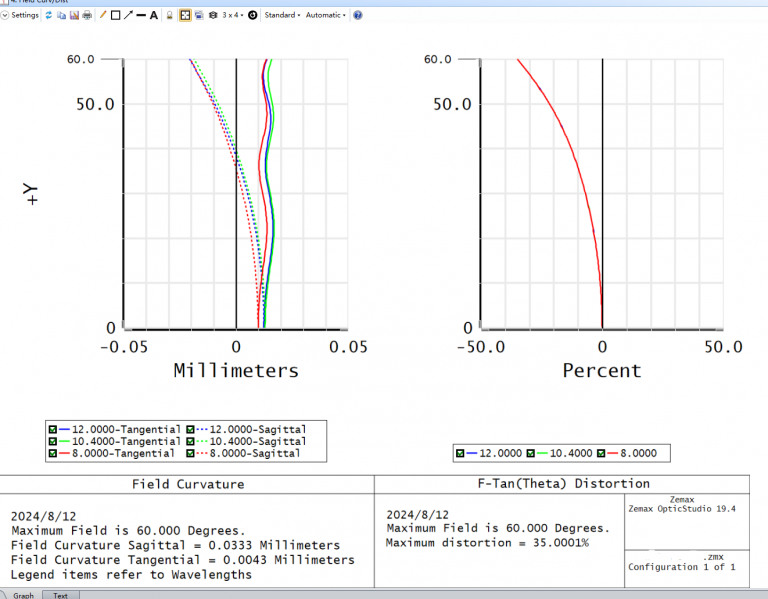This screenshot has height=599, width=768.
Task: Open the Standard dropdown
Action: [282, 15]
